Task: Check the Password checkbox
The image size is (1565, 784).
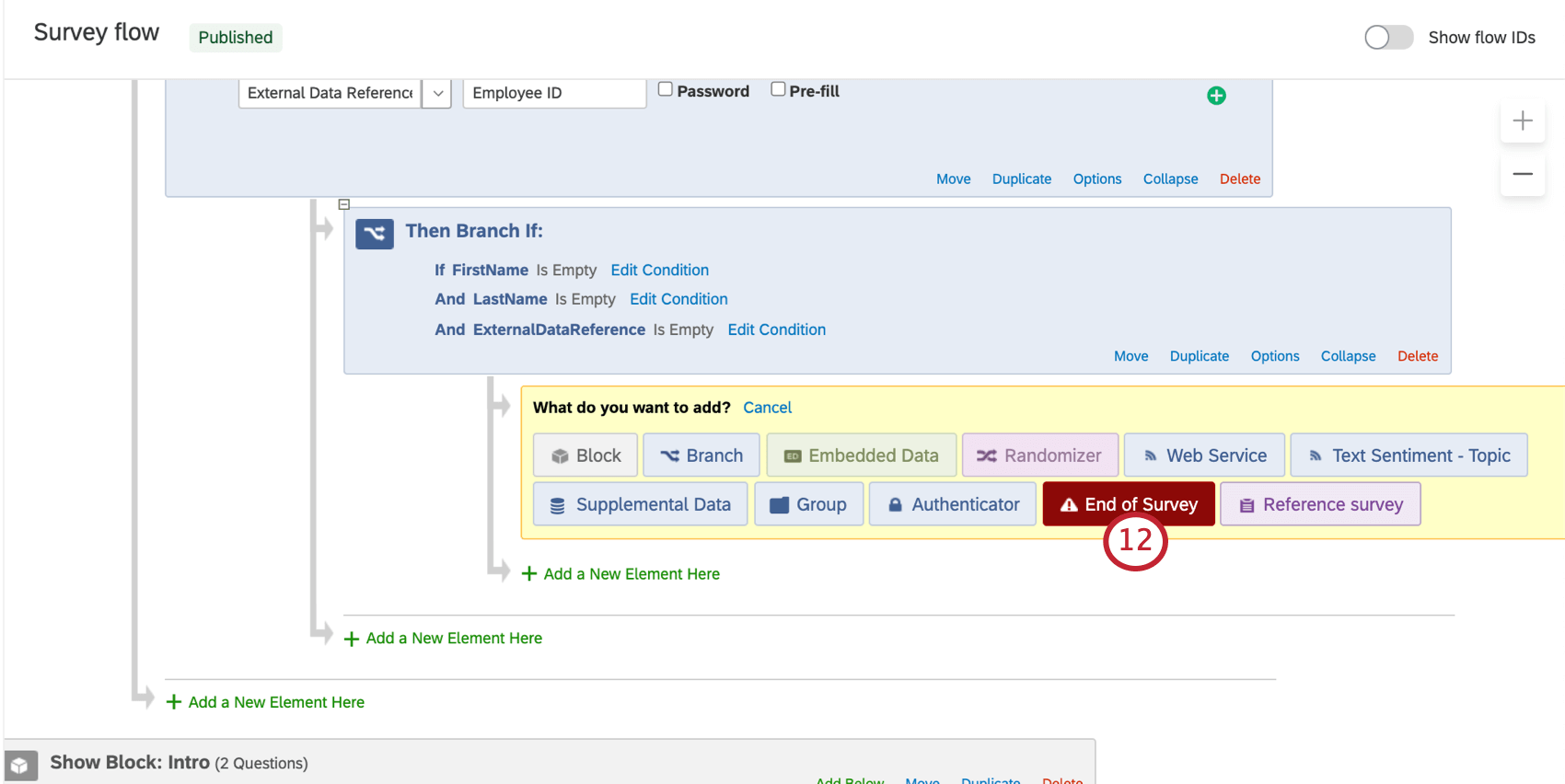Action: coord(666,89)
